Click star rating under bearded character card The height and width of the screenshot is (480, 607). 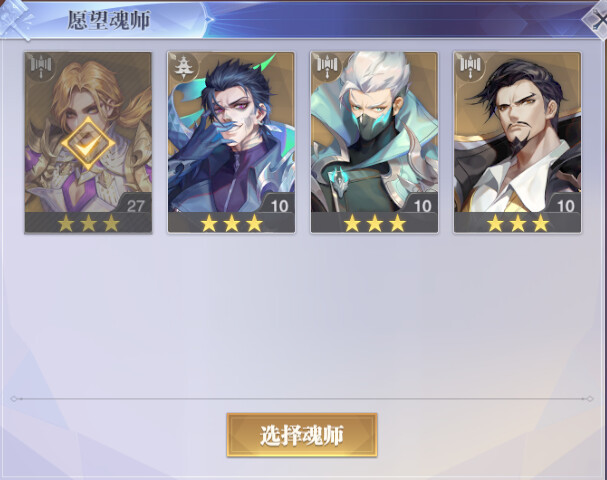pos(518,223)
